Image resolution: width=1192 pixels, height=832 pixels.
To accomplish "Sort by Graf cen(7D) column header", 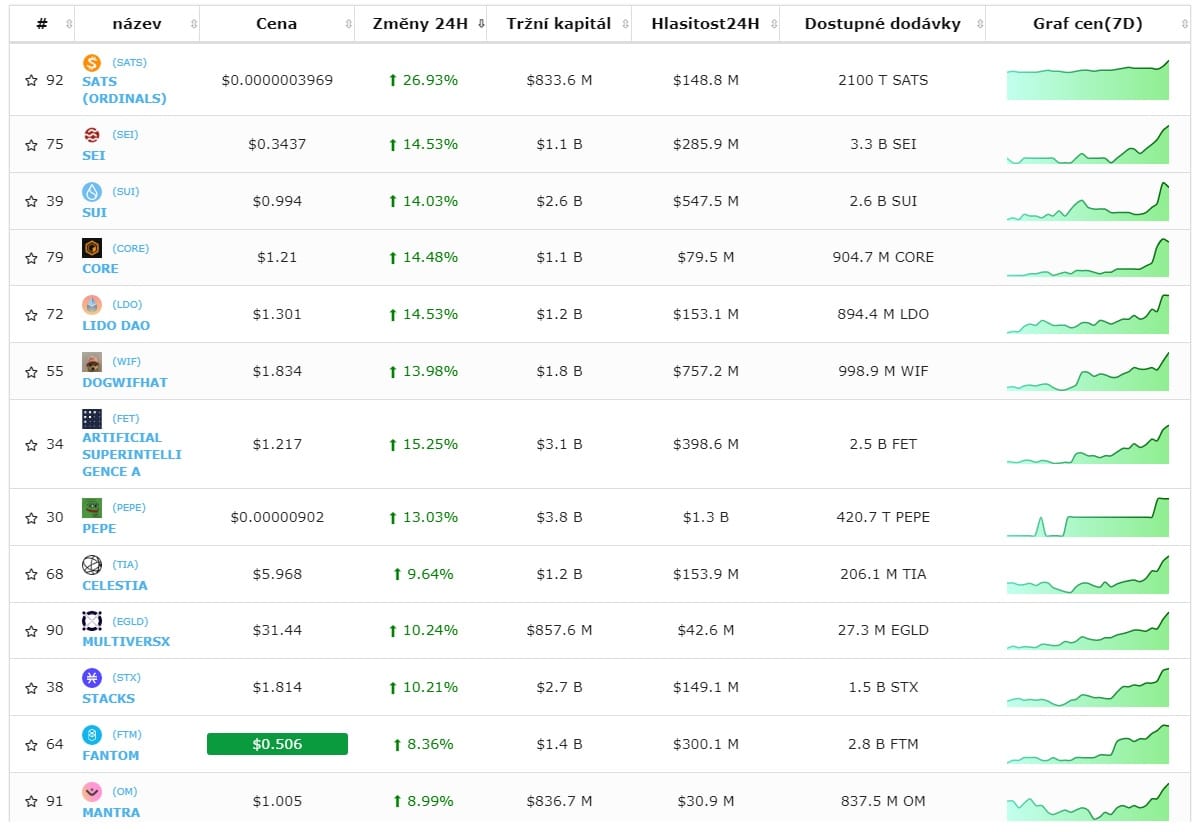I will (x=1088, y=24).
